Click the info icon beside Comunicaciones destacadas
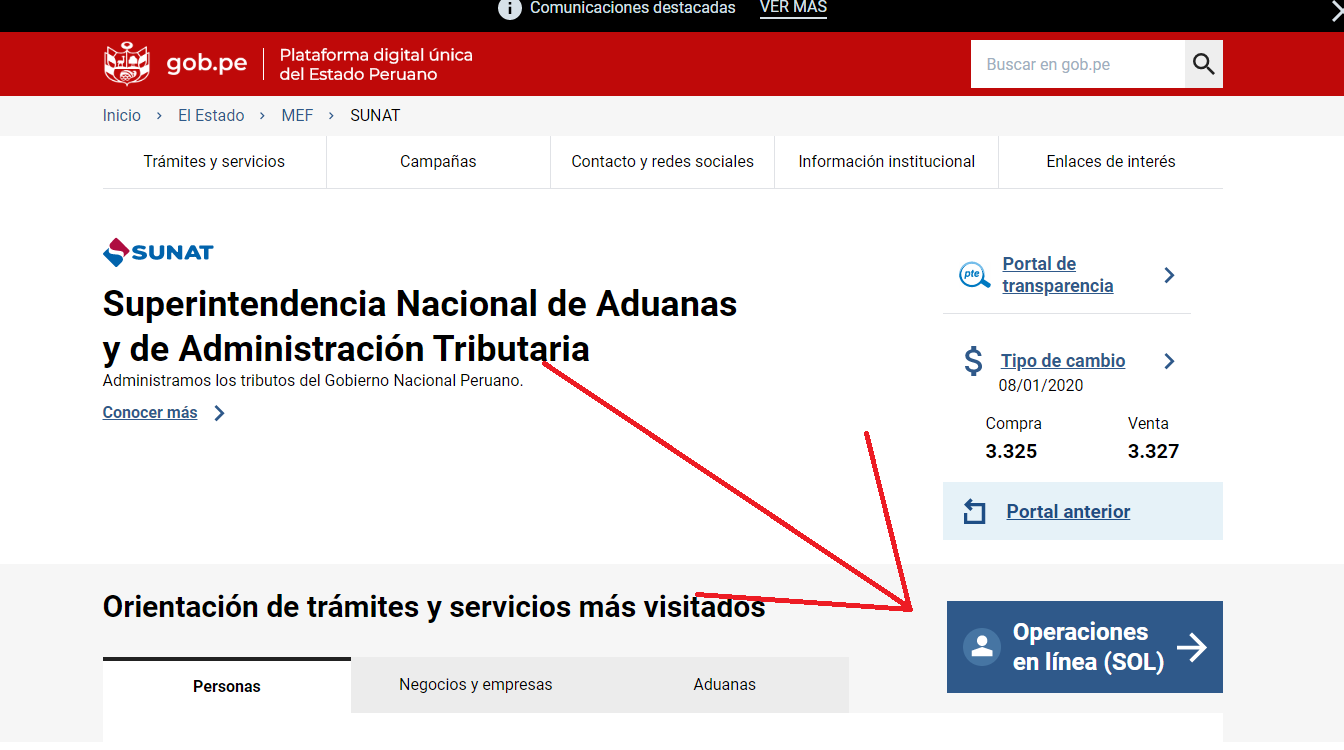The width and height of the screenshot is (1344, 750). point(510,8)
